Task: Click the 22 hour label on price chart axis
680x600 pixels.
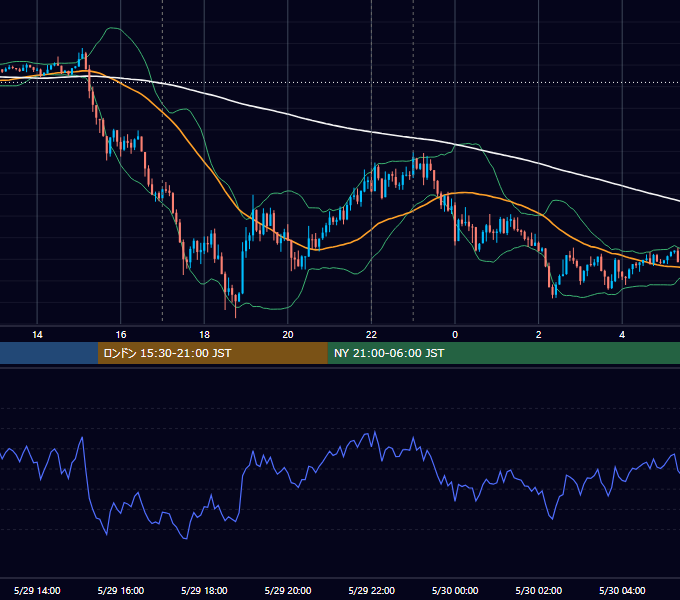Action: pos(371,335)
